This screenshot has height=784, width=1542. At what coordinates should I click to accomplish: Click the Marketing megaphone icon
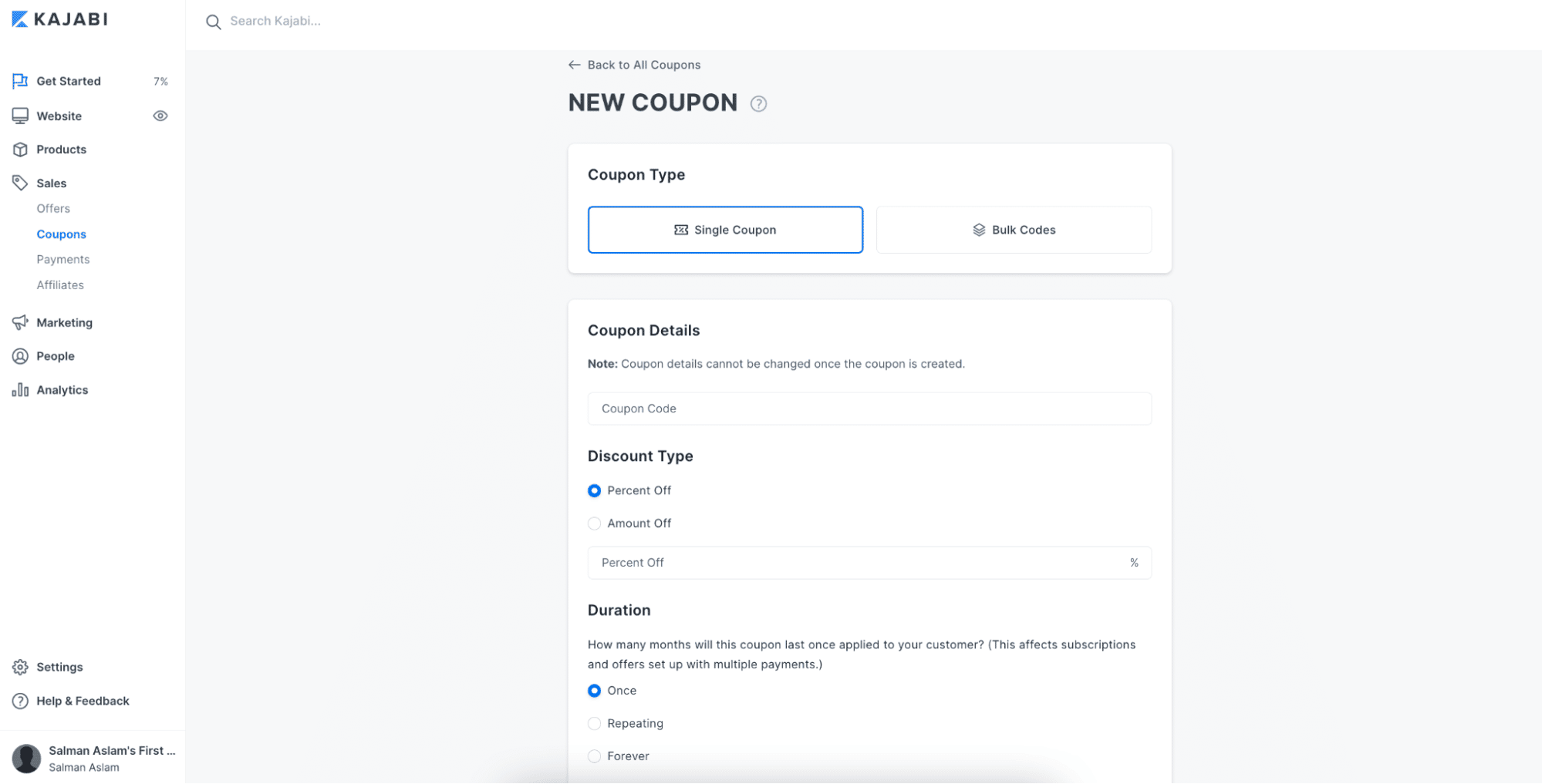click(x=20, y=322)
